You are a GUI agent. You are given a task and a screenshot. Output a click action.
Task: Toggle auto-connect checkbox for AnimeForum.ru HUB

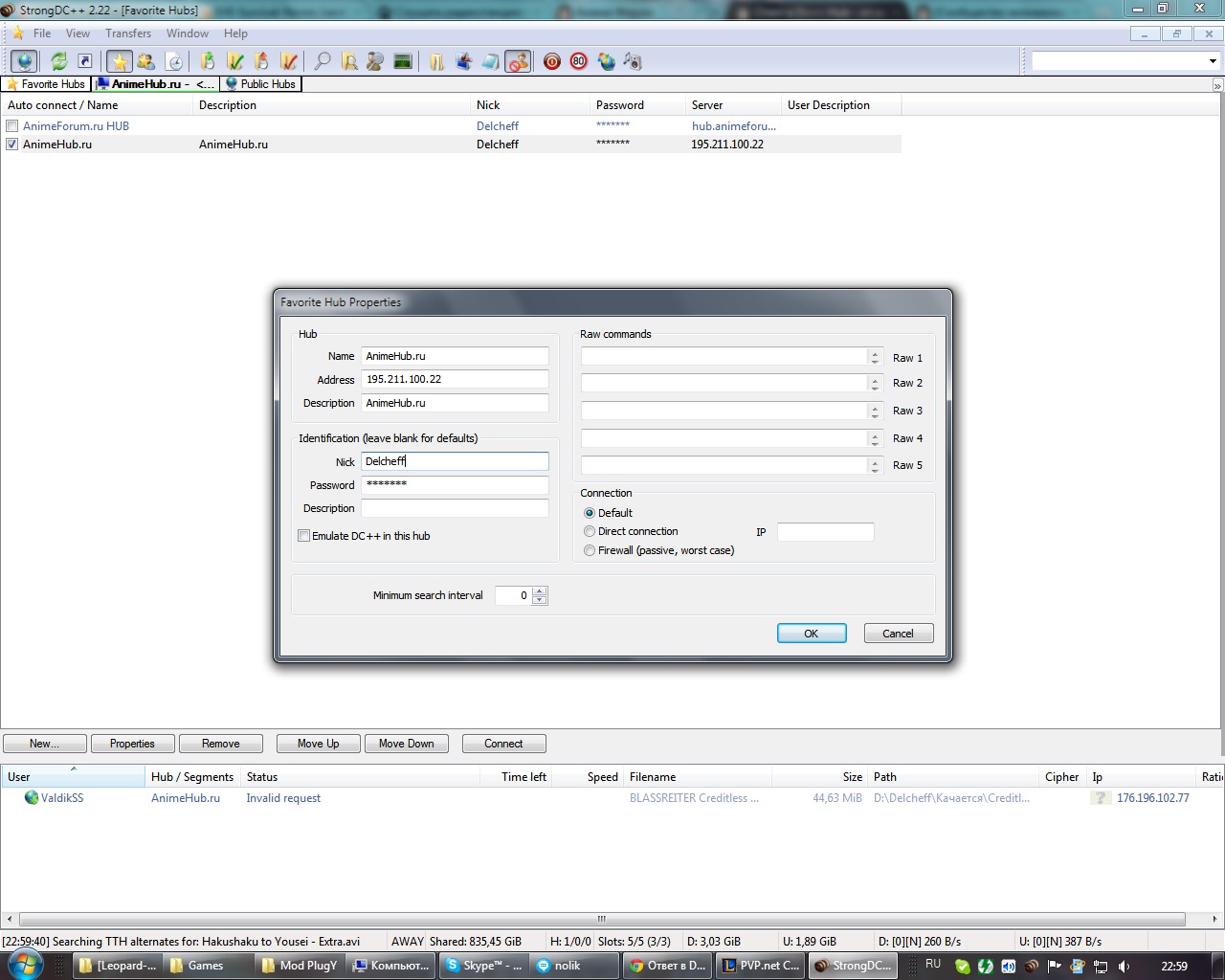tap(12, 126)
